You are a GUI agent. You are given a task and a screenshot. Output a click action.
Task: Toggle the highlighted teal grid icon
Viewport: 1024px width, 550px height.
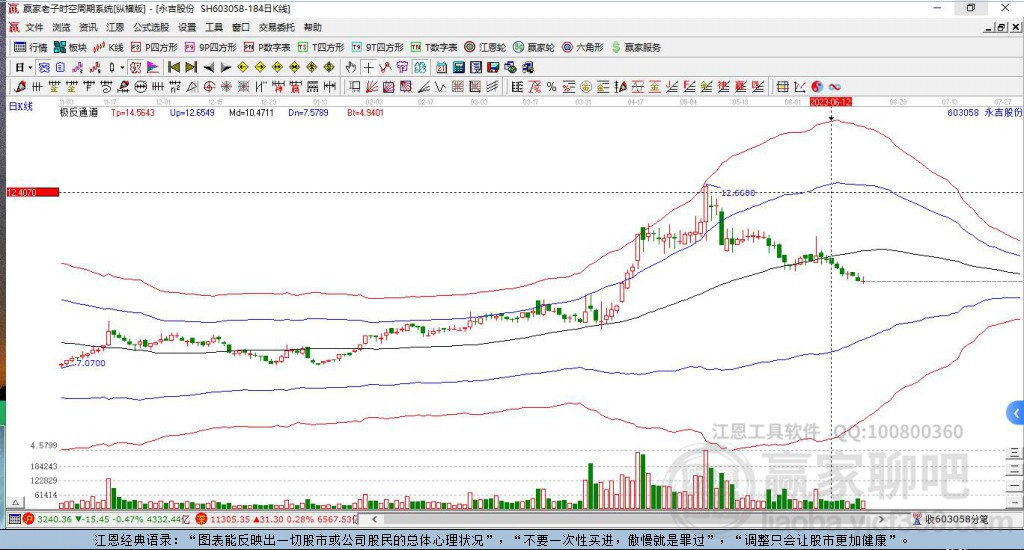(x=420, y=67)
